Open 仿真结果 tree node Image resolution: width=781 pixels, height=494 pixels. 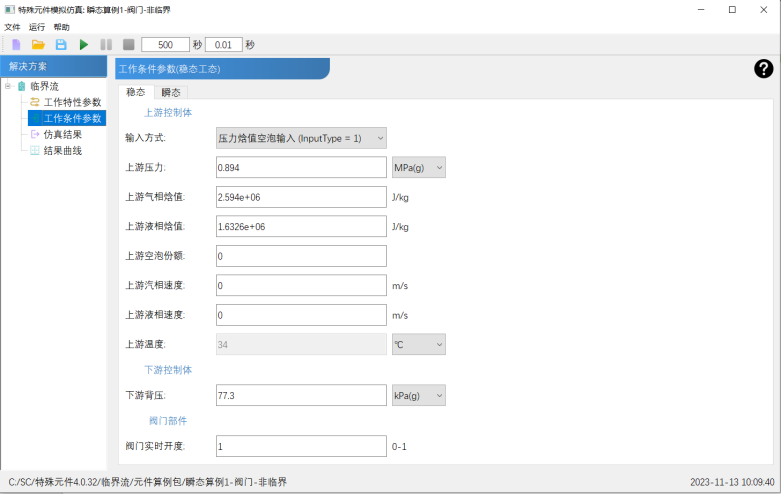[x=62, y=134]
